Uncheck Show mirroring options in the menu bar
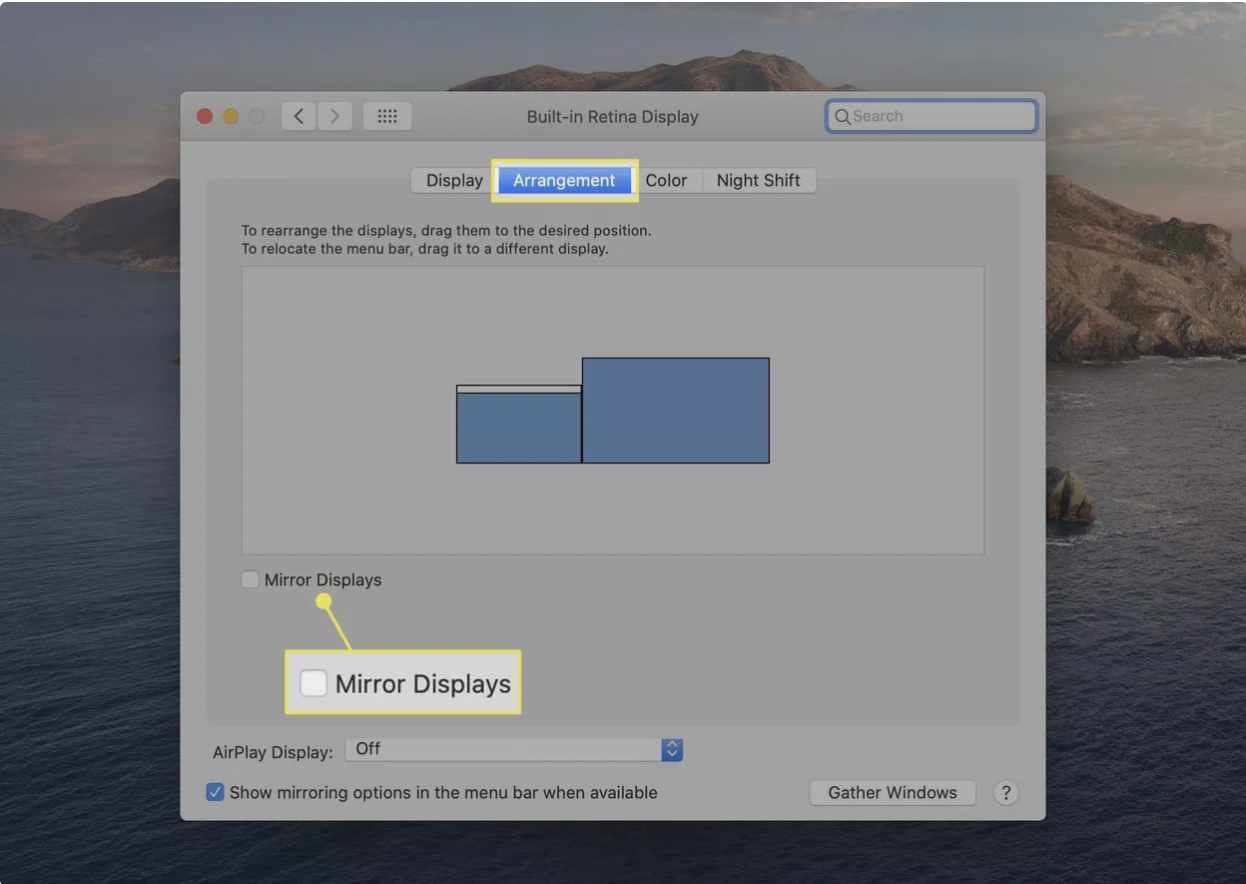The image size is (1246, 884). point(215,793)
